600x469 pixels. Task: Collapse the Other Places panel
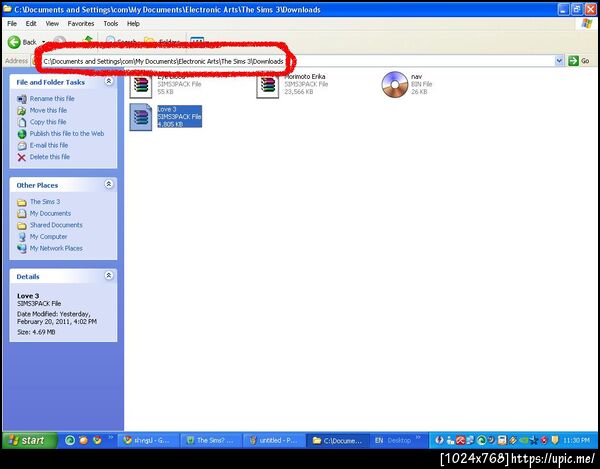[x=109, y=184]
